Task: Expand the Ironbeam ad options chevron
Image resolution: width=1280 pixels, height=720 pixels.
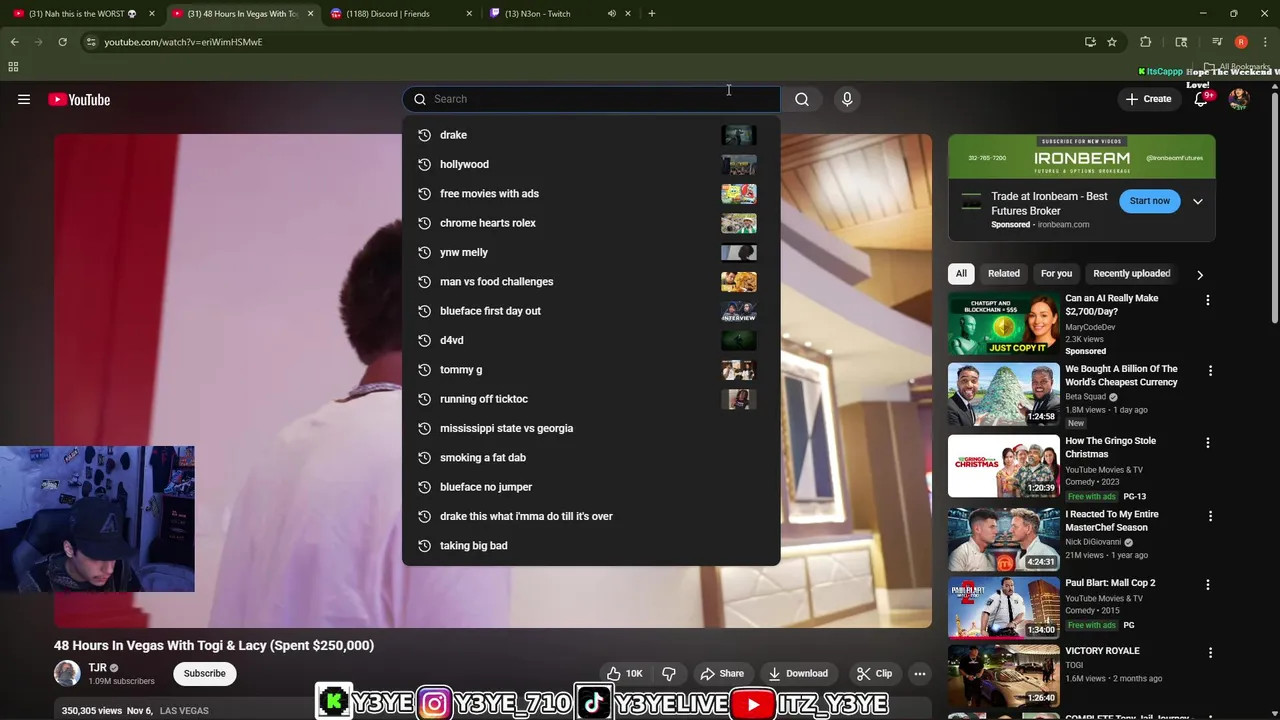Action: (x=1197, y=201)
